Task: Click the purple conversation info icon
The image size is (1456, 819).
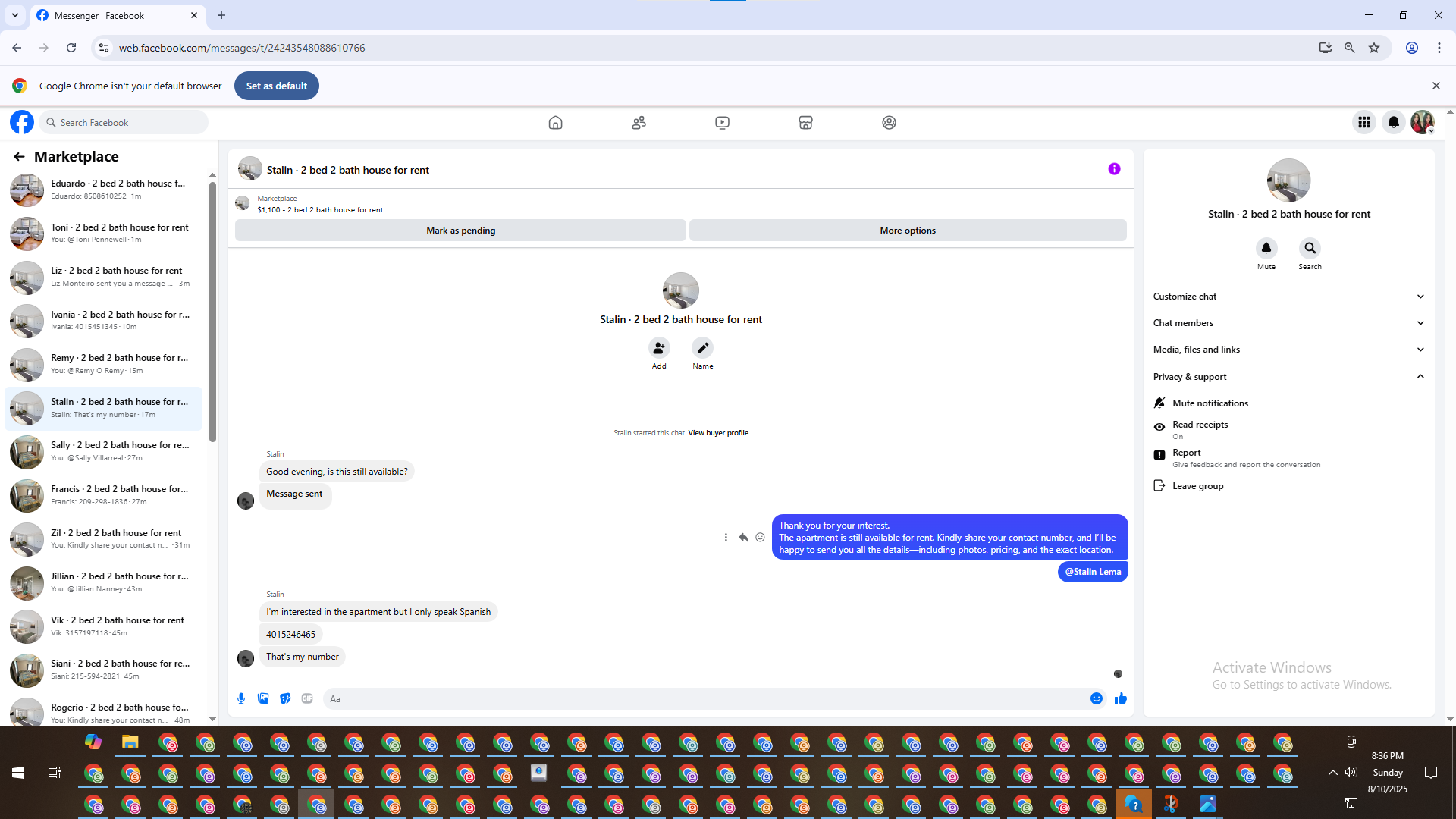Action: pyautogui.click(x=1114, y=169)
